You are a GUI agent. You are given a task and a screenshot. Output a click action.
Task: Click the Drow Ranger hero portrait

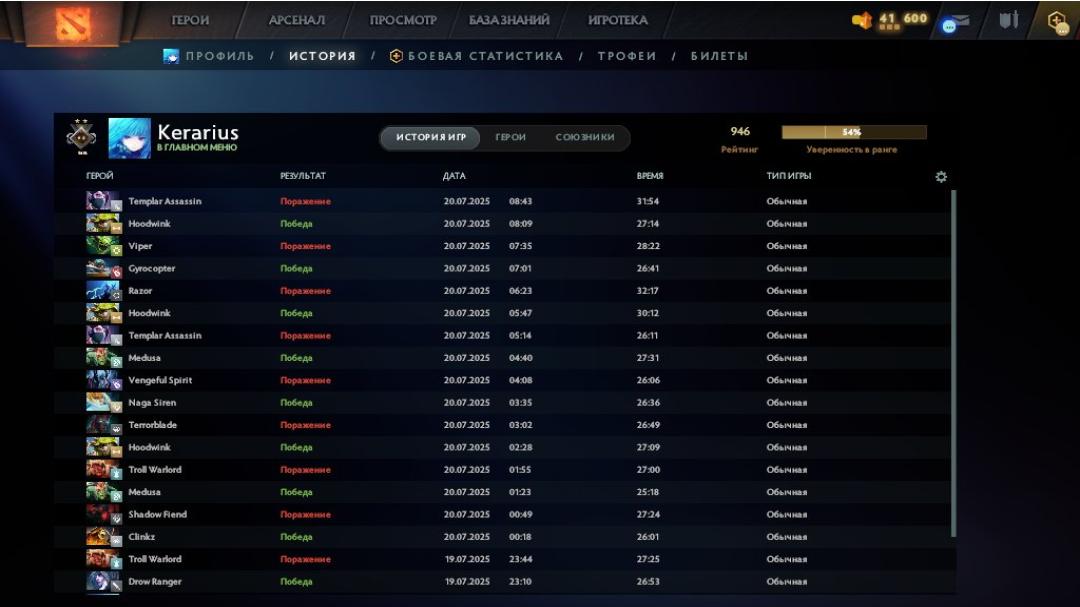[103, 582]
